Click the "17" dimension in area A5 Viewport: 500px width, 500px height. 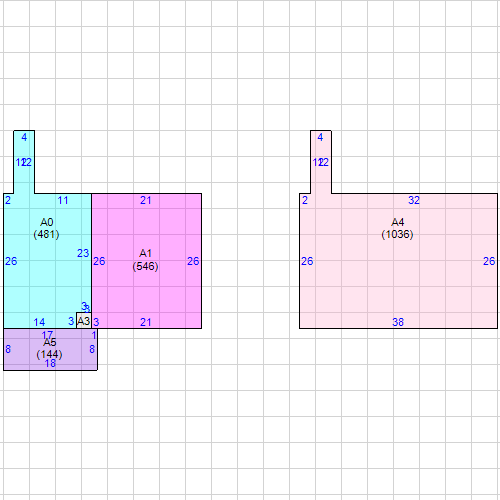click(x=47, y=334)
